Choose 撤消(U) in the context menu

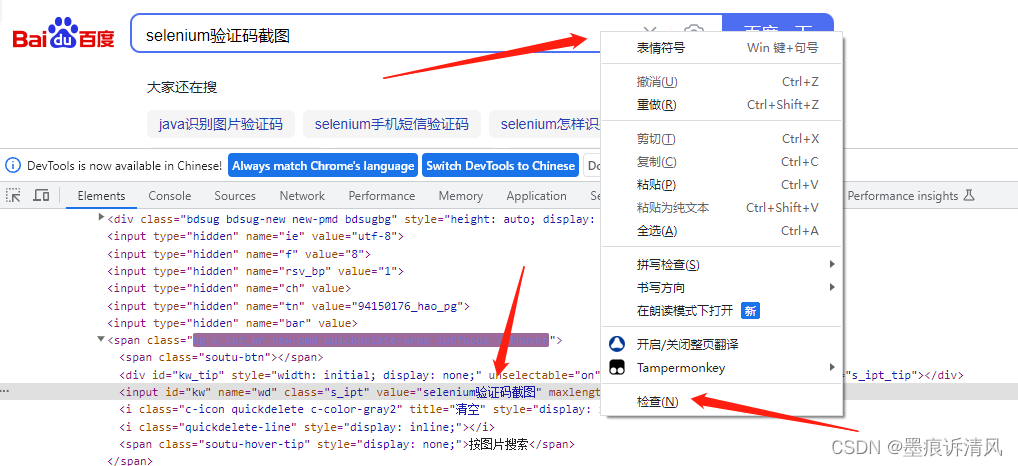[722, 82]
